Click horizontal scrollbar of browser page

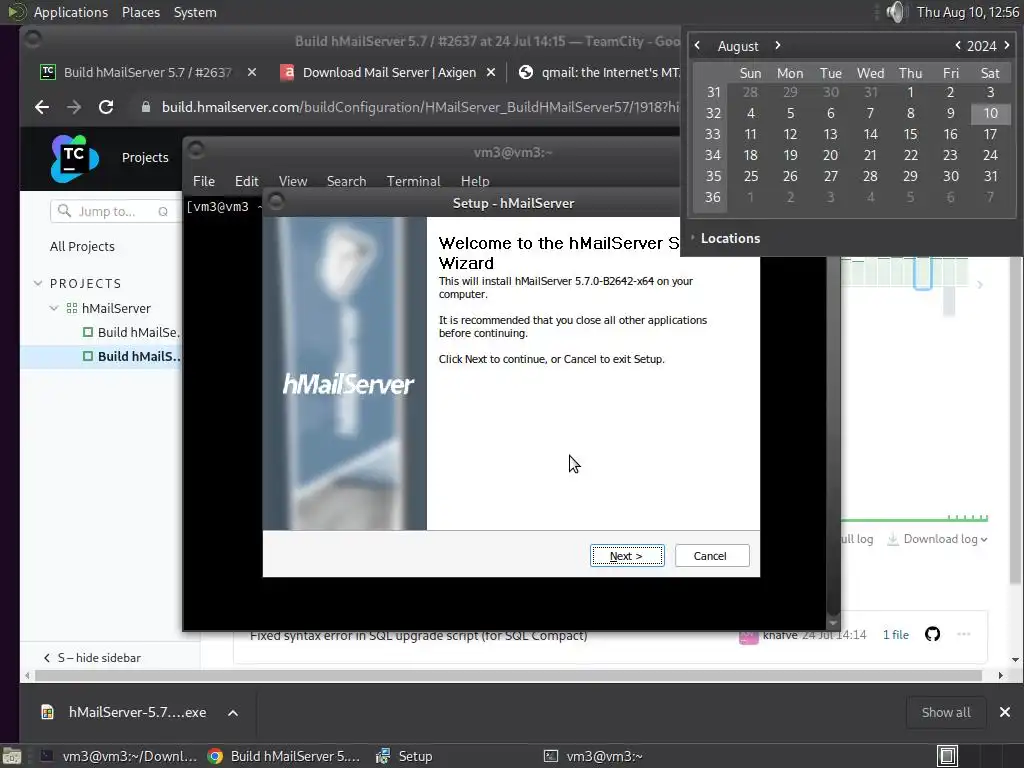point(508,675)
